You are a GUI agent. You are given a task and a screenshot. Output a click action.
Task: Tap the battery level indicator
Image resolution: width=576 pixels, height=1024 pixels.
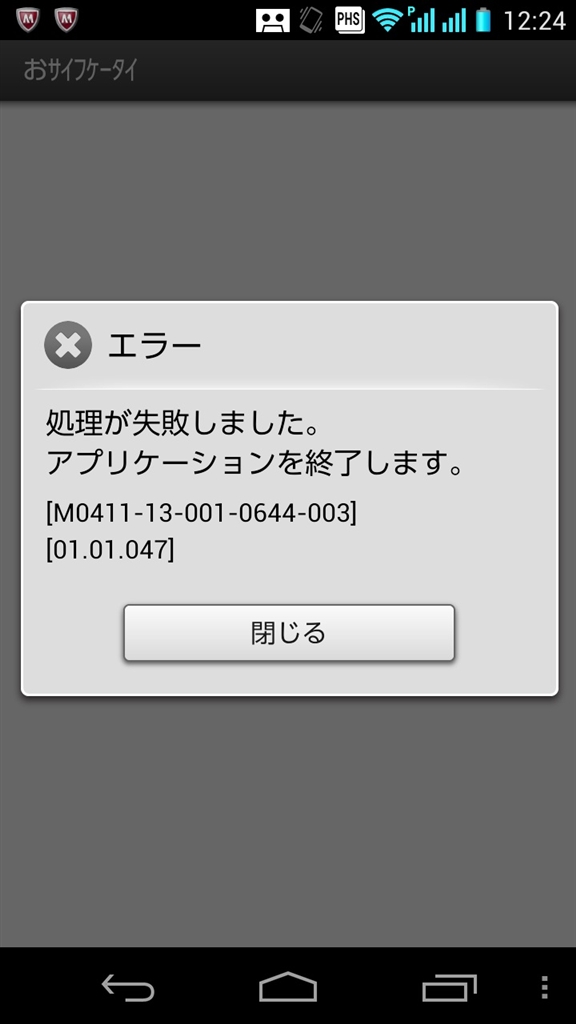click(x=483, y=20)
